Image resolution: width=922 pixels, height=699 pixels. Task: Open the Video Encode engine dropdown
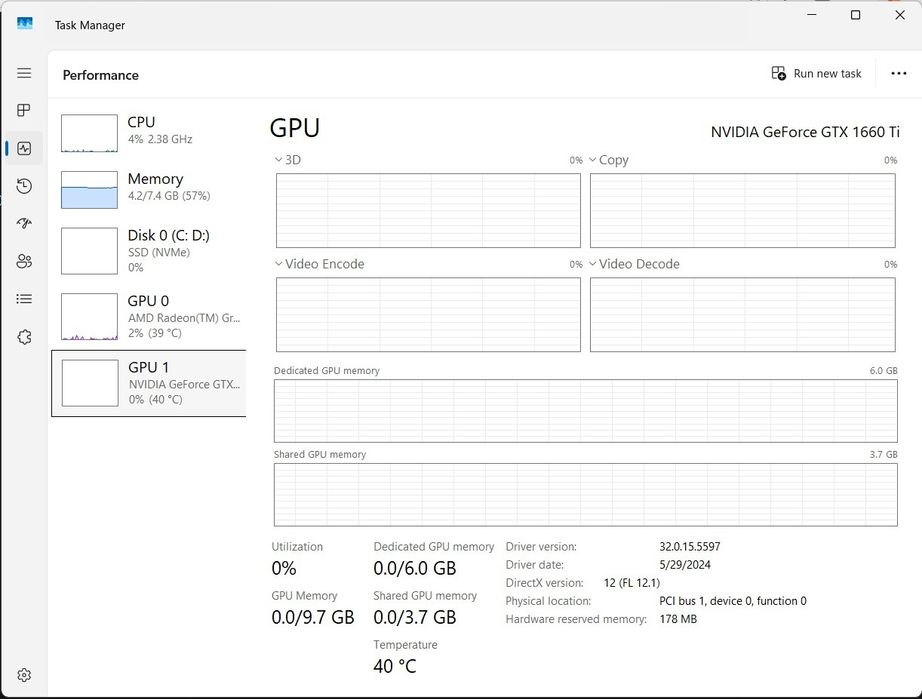[x=319, y=264]
